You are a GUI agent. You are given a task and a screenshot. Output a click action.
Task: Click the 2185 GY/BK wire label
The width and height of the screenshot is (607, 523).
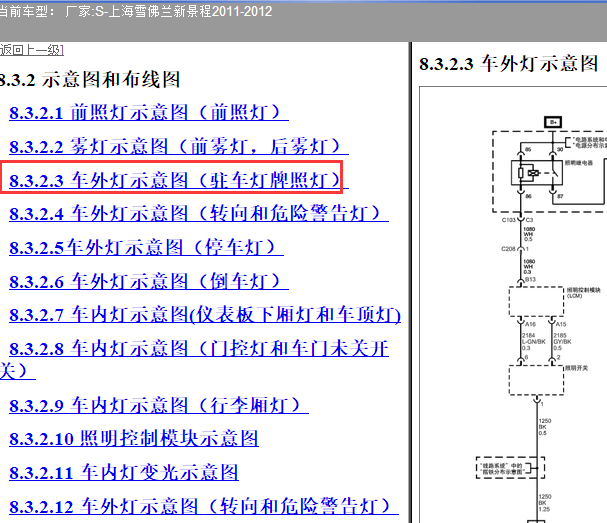[562, 341]
